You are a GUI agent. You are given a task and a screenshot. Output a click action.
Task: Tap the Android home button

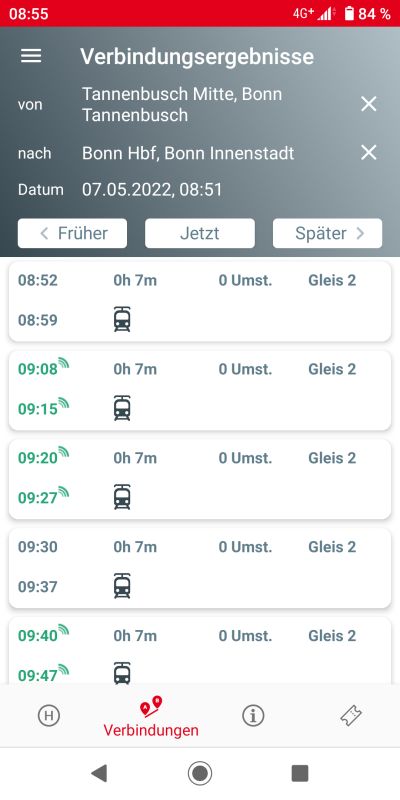200,773
